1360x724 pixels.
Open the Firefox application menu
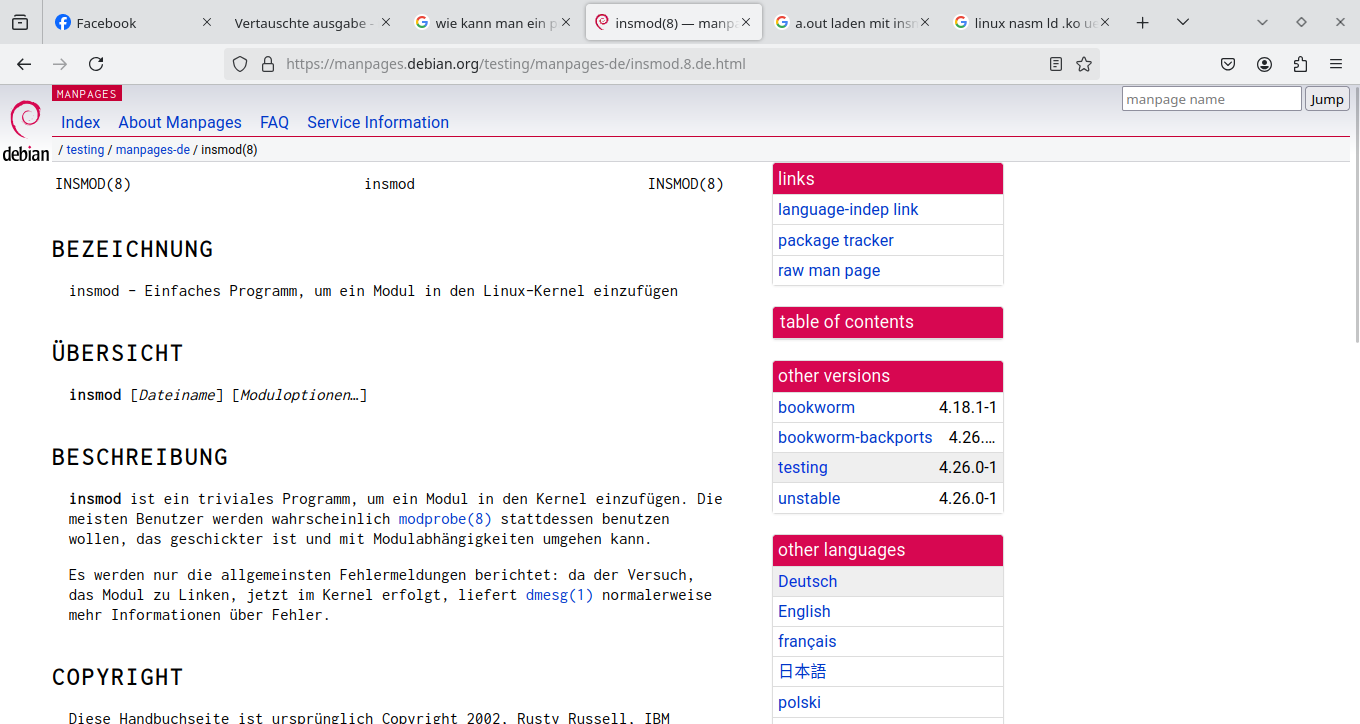click(x=1336, y=64)
